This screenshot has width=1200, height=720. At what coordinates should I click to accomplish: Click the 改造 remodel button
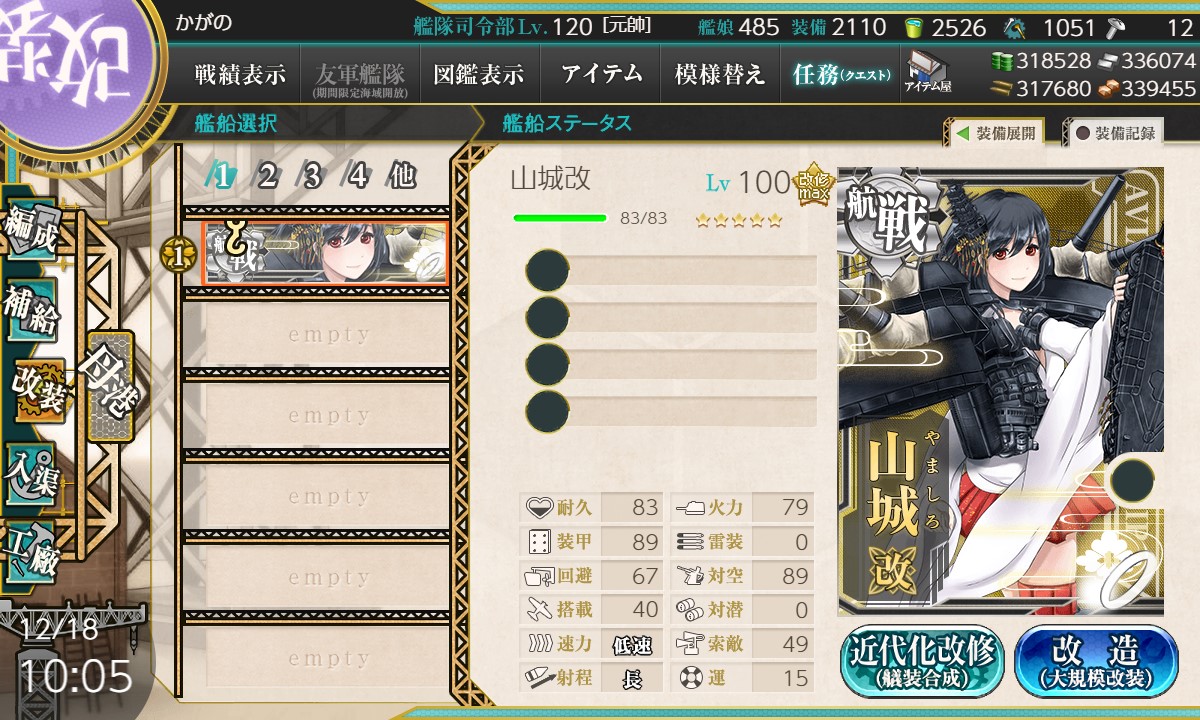click(x=1097, y=662)
